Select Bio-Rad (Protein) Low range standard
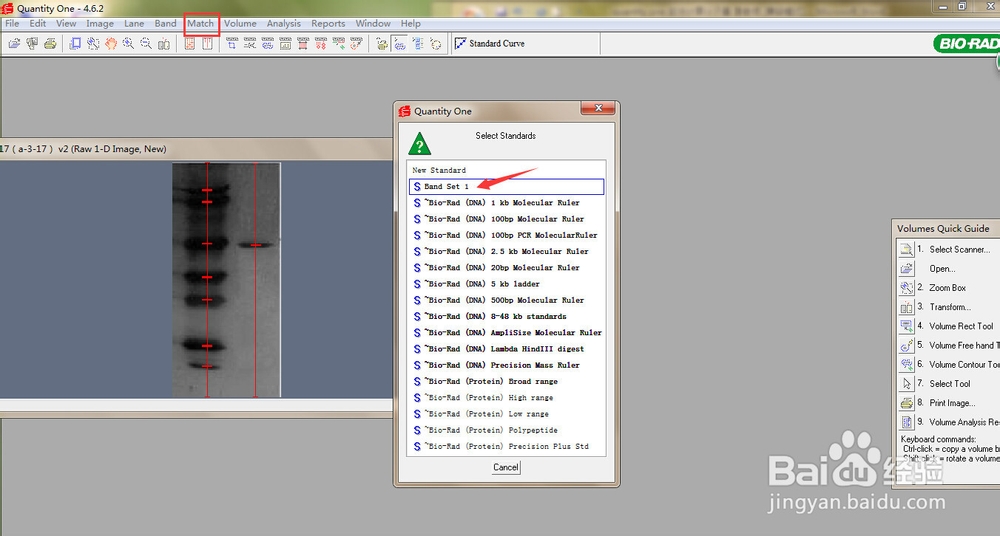The image size is (1000, 536). [506, 414]
